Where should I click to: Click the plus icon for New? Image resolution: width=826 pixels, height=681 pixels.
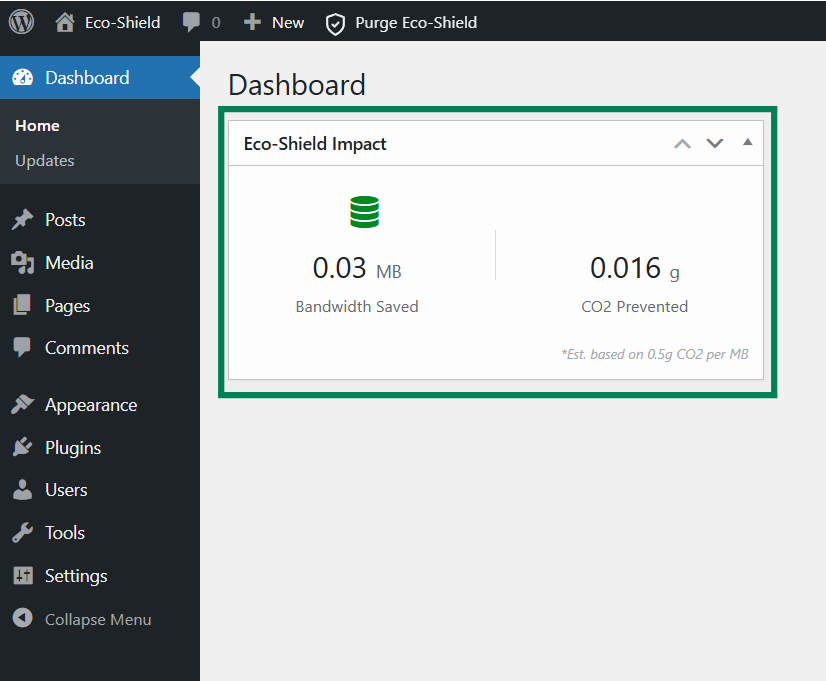coord(252,22)
